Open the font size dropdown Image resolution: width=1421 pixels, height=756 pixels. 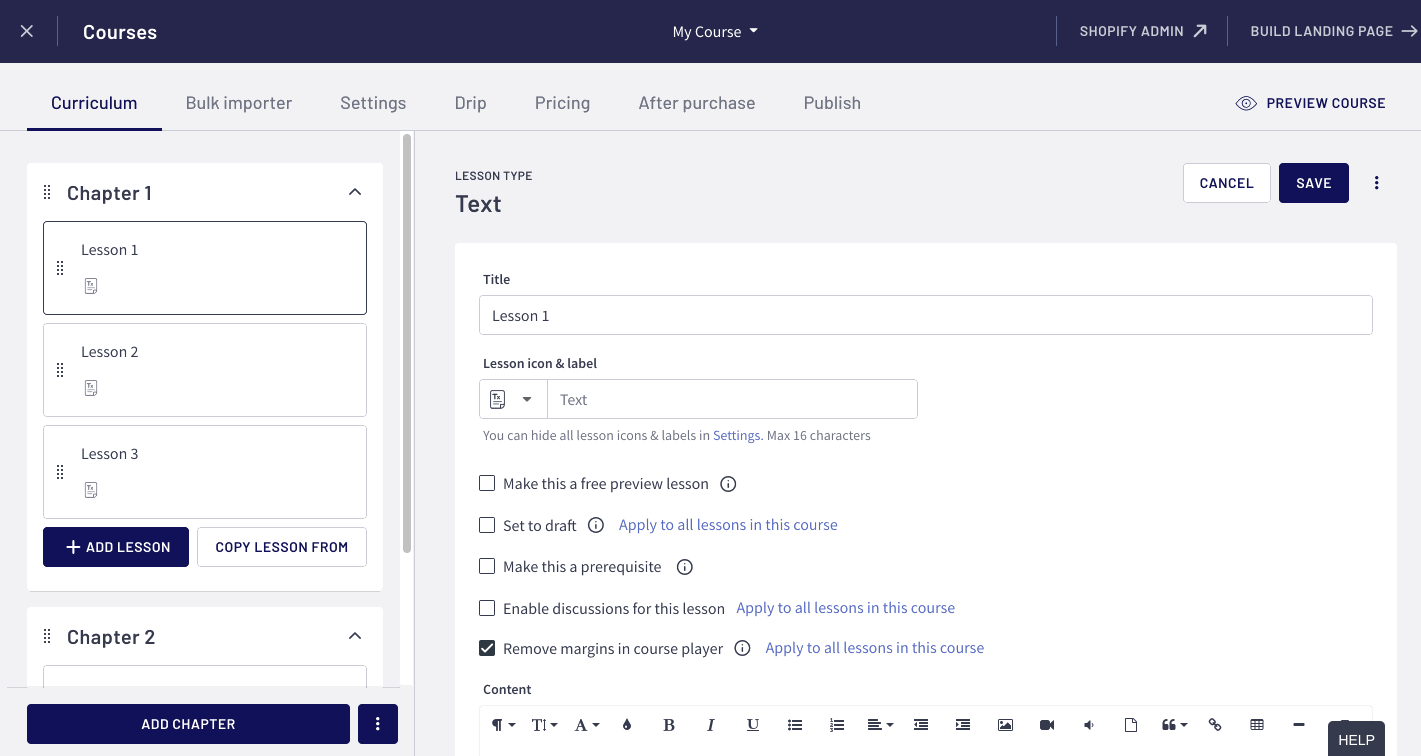(545, 725)
